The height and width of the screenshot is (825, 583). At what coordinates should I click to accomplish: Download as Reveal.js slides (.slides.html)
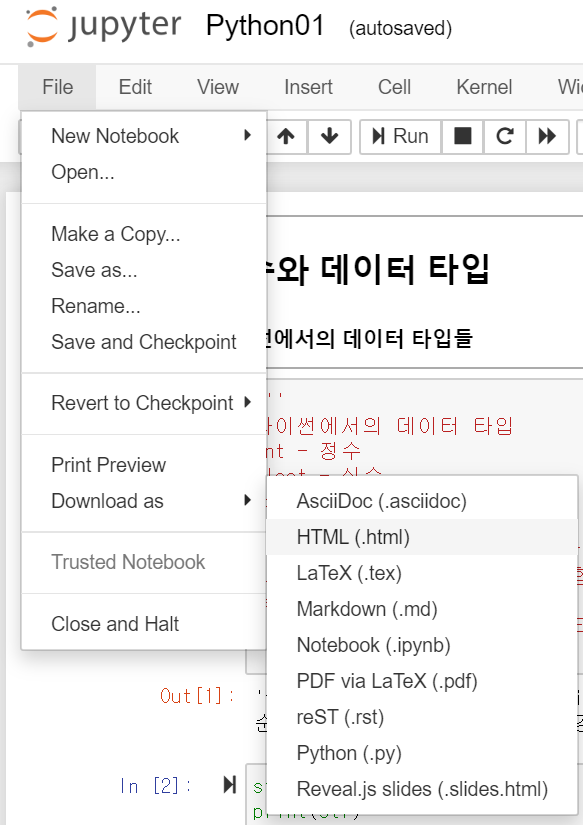pyautogui.click(x=422, y=789)
